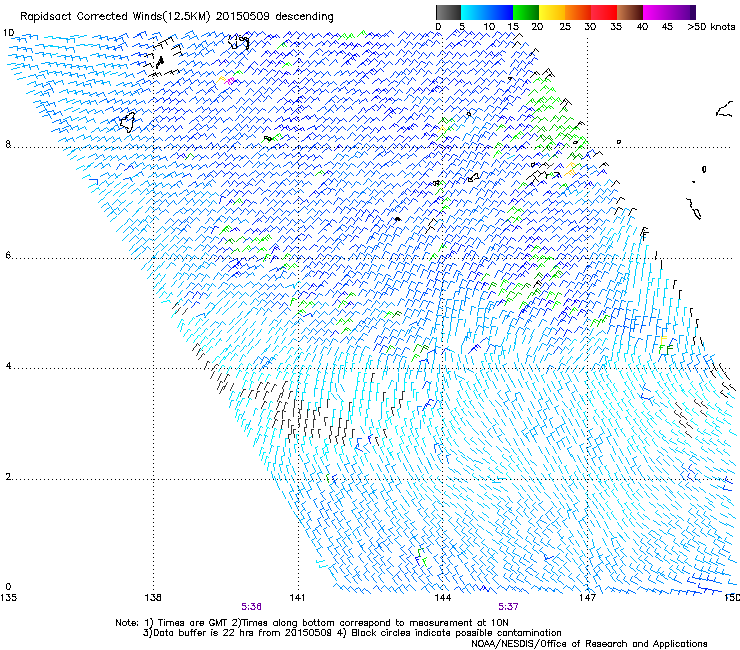Screen dimensions: 740x650
Task: Click the magenta 40-45 knots legend swatch
Action: pos(656,12)
